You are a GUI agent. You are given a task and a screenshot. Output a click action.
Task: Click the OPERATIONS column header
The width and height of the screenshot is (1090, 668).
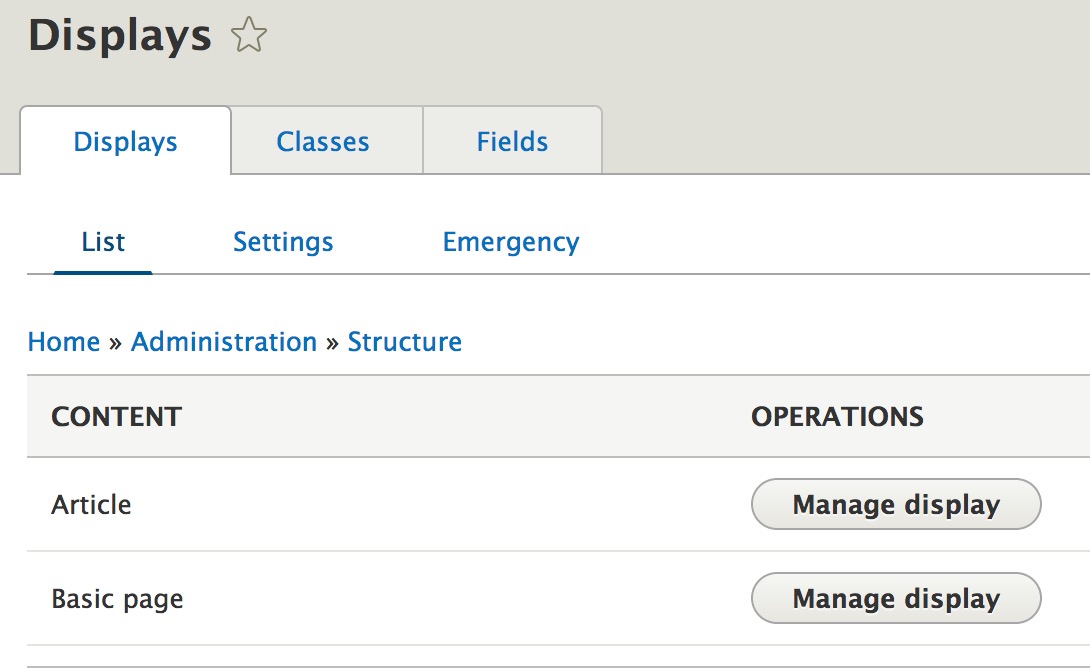pyautogui.click(x=837, y=417)
